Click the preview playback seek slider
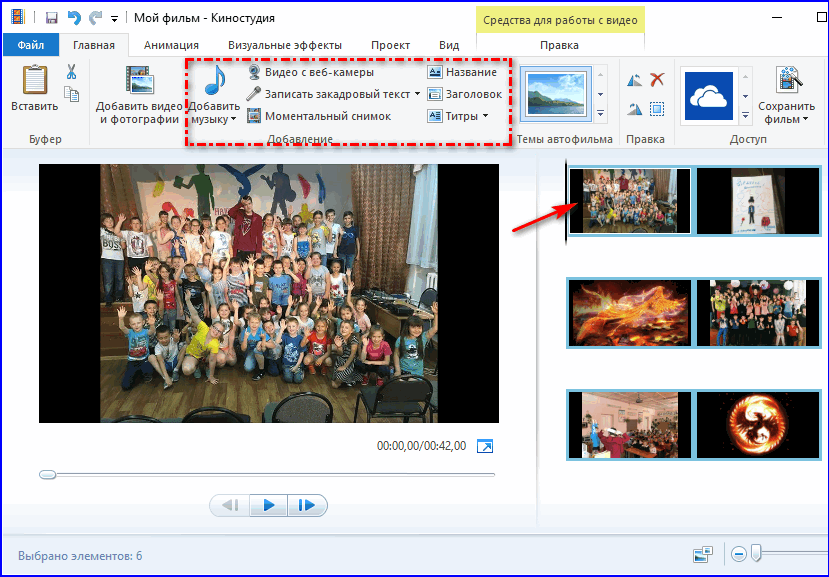 [267, 474]
